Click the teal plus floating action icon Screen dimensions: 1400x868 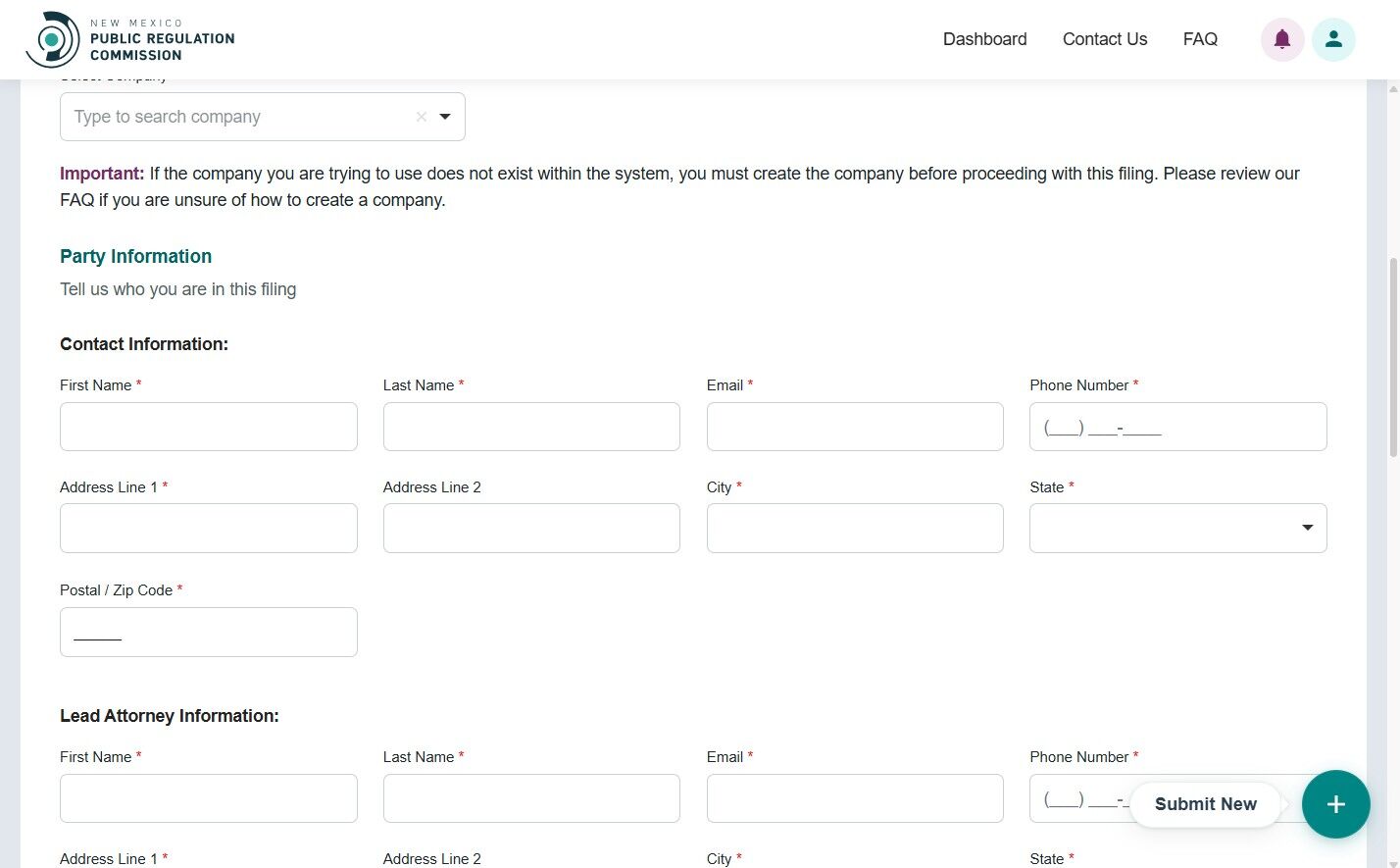[1335, 804]
